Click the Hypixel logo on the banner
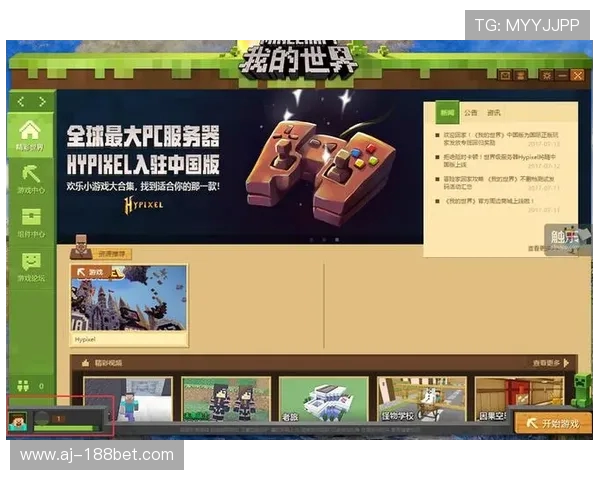600x480 pixels. (143, 204)
